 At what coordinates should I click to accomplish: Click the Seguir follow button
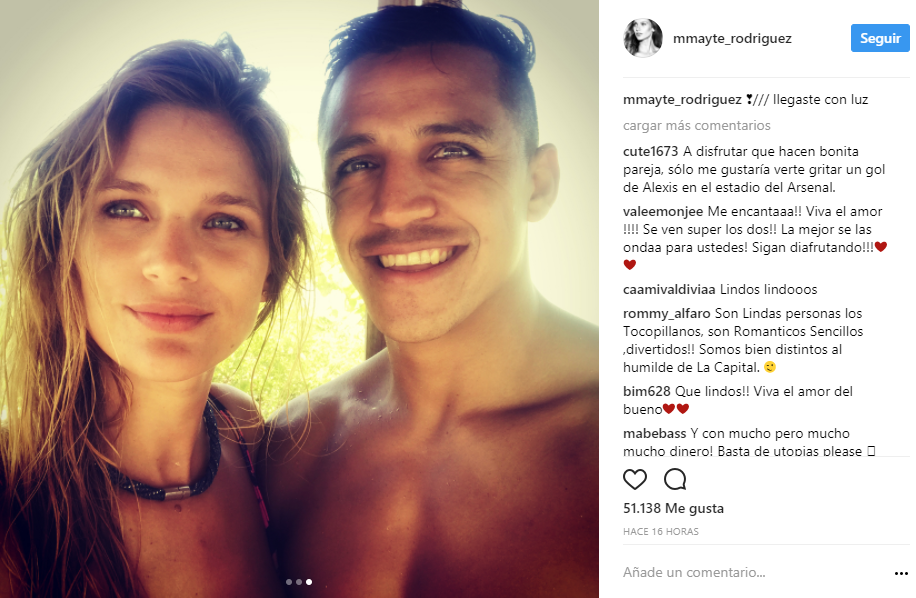[x=880, y=38]
